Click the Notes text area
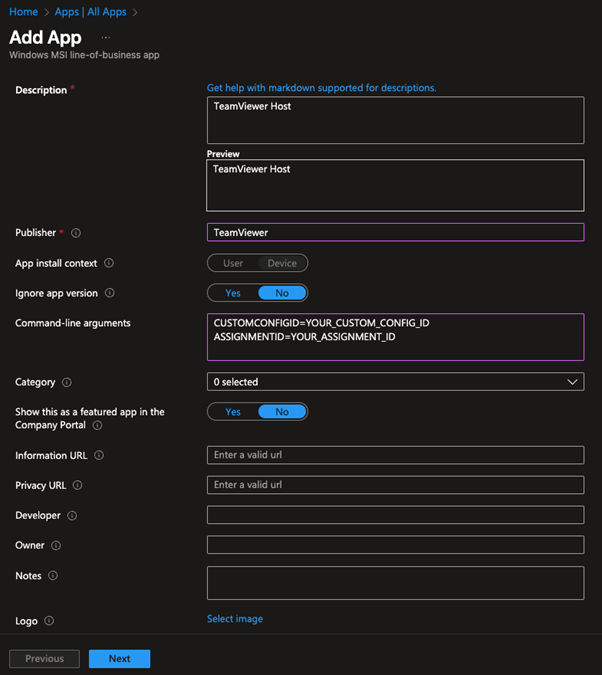This screenshot has height=675, width=602. click(x=395, y=583)
